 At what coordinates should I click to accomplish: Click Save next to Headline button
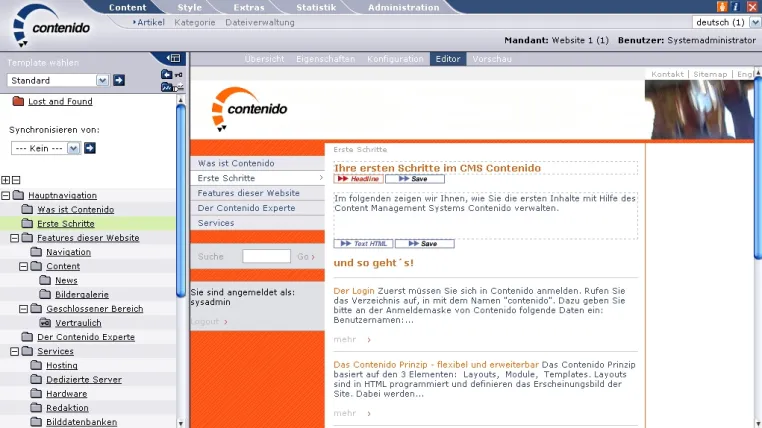click(415, 179)
